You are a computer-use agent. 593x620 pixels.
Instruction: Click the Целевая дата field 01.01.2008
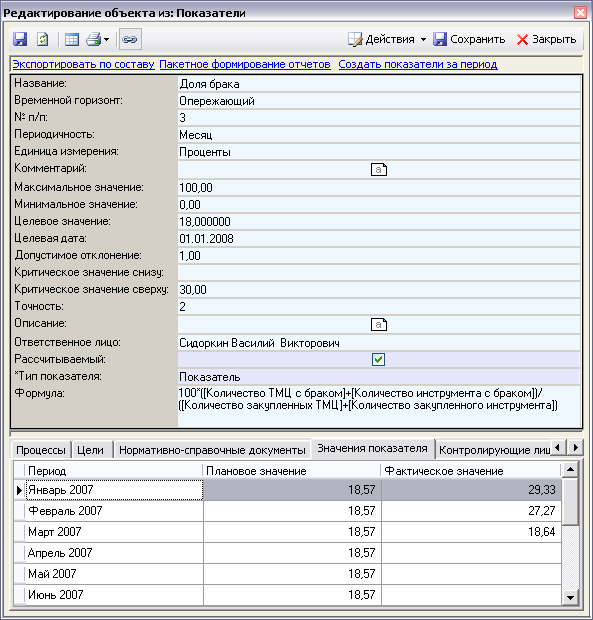379,238
